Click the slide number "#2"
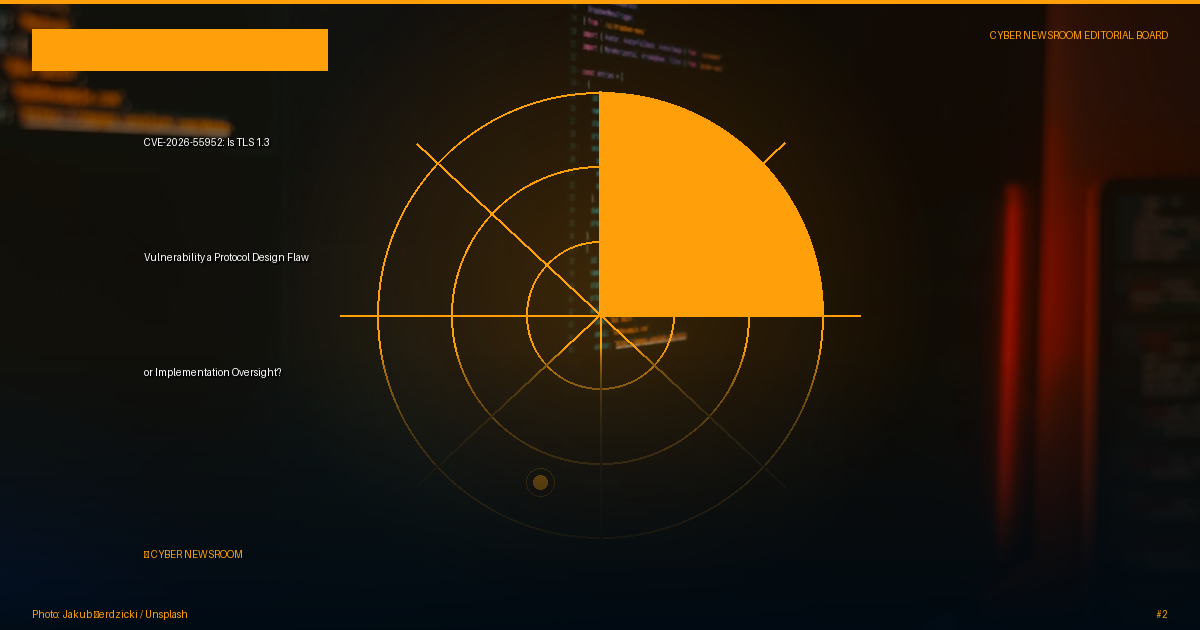Screen dimensions: 1200x630 (1161, 614)
